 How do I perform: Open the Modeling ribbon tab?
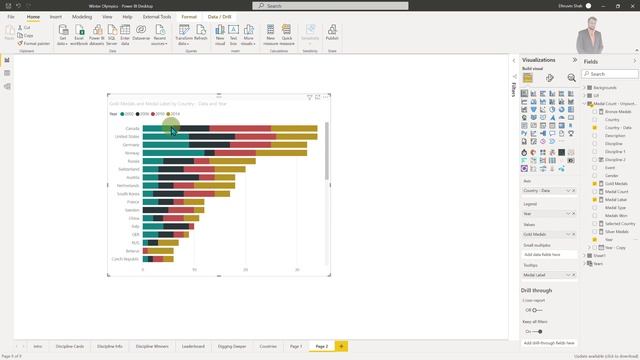click(x=82, y=17)
